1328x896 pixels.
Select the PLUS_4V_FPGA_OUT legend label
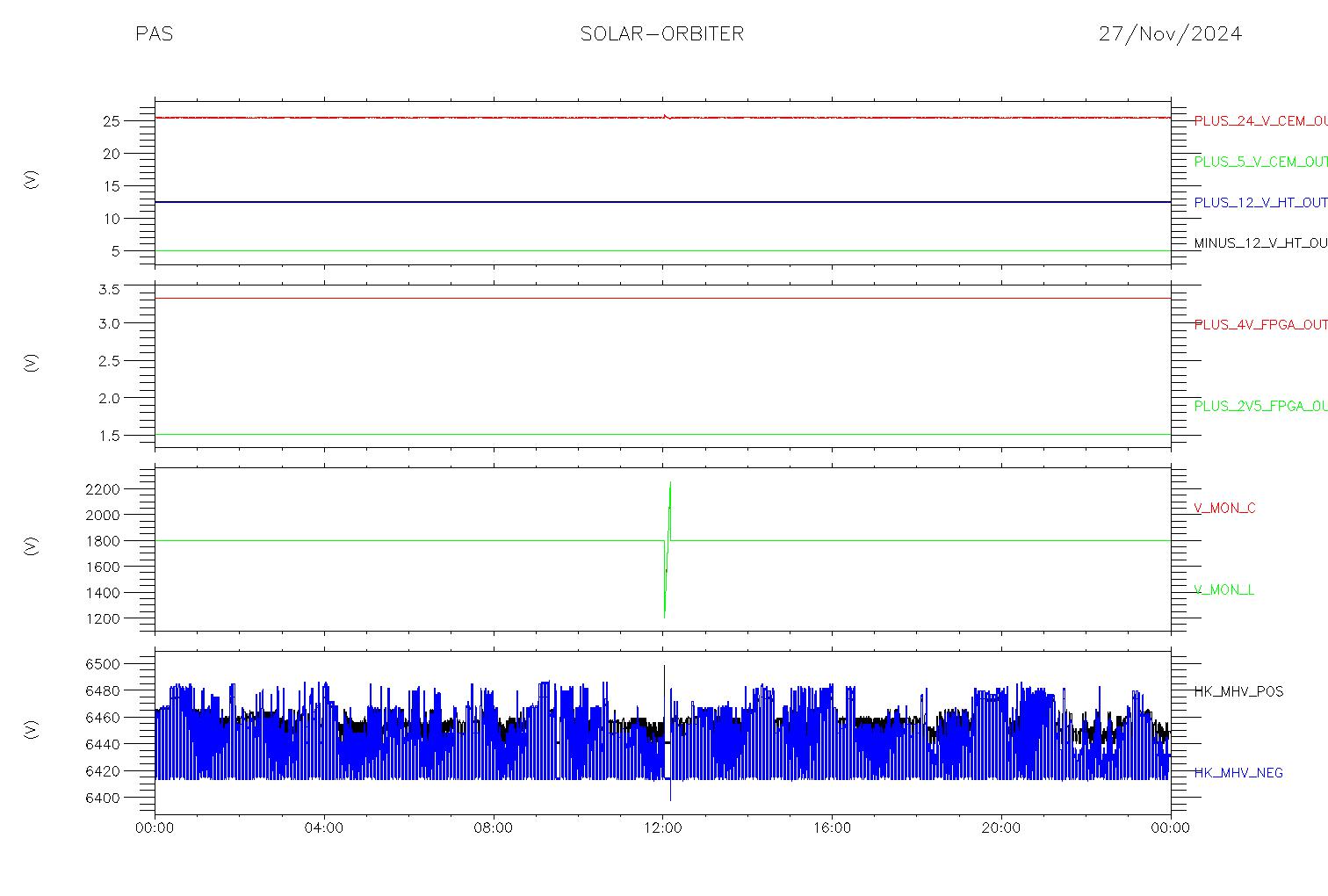tap(1260, 325)
